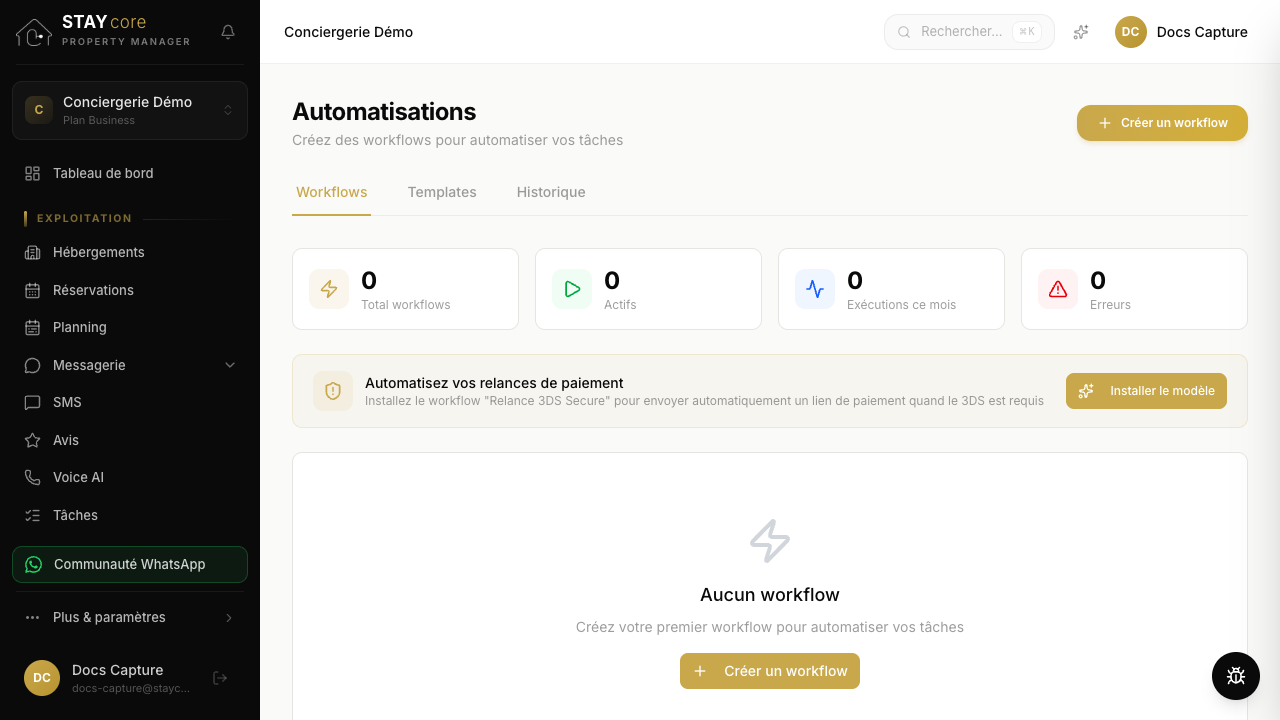Open SMS section

(x=130, y=402)
